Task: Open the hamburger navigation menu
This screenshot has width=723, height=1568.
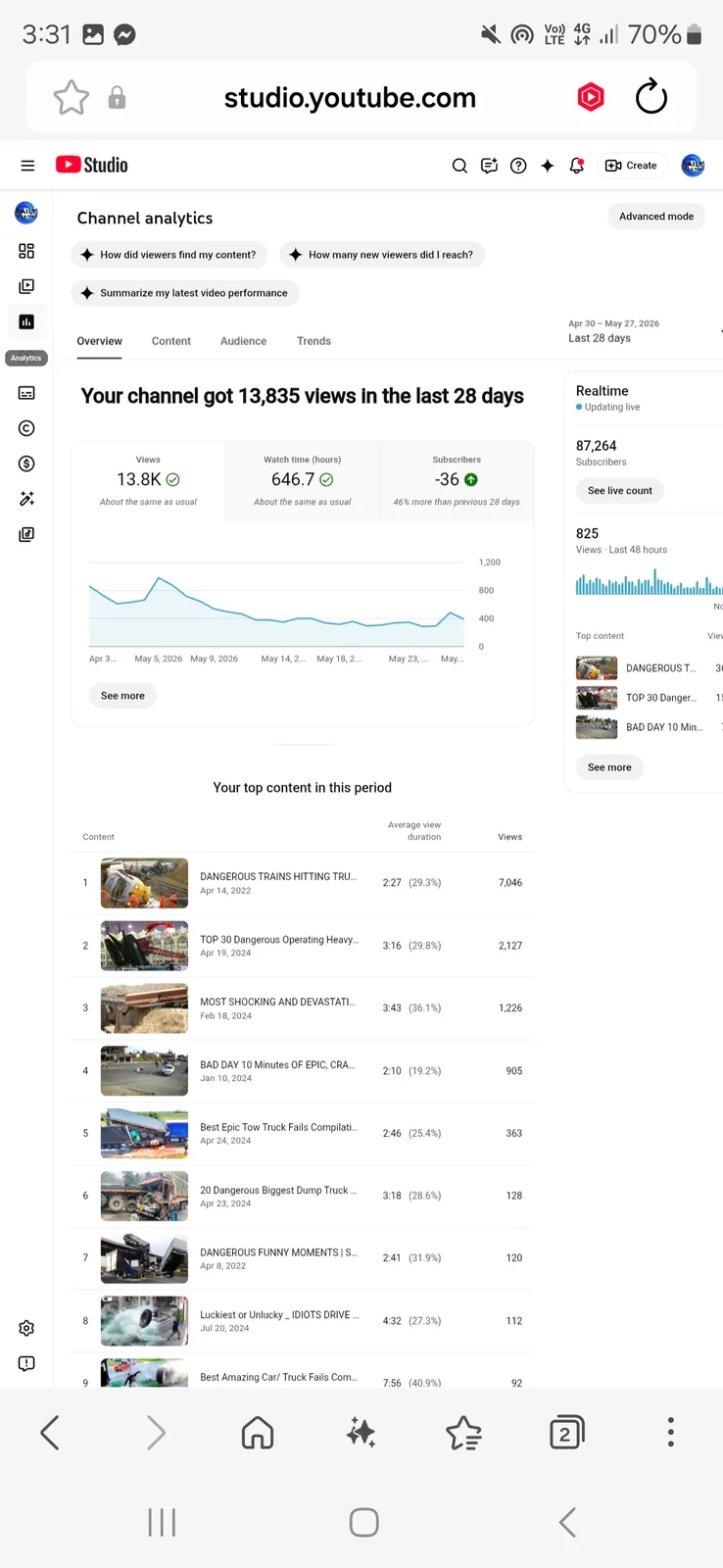Action: [x=27, y=166]
